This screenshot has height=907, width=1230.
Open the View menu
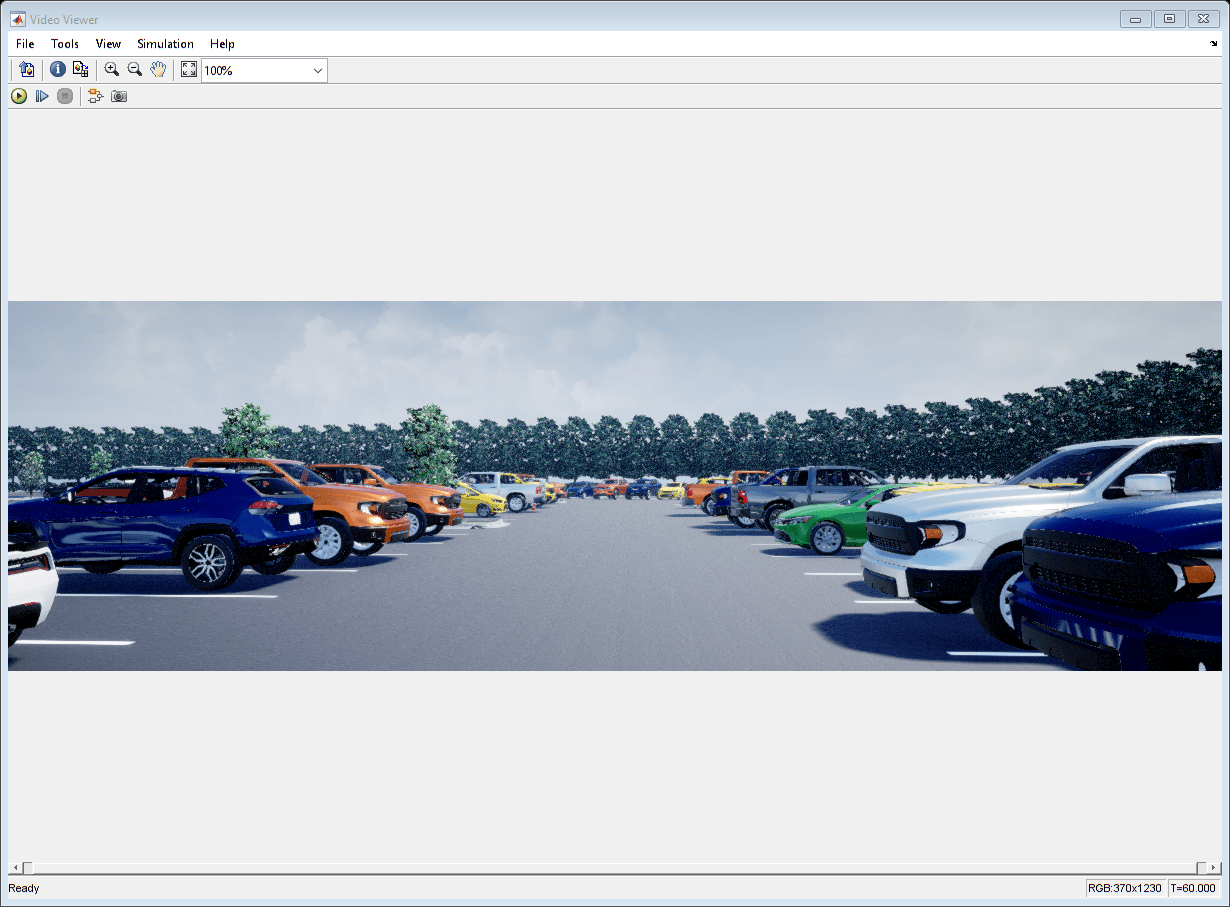pos(108,44)
